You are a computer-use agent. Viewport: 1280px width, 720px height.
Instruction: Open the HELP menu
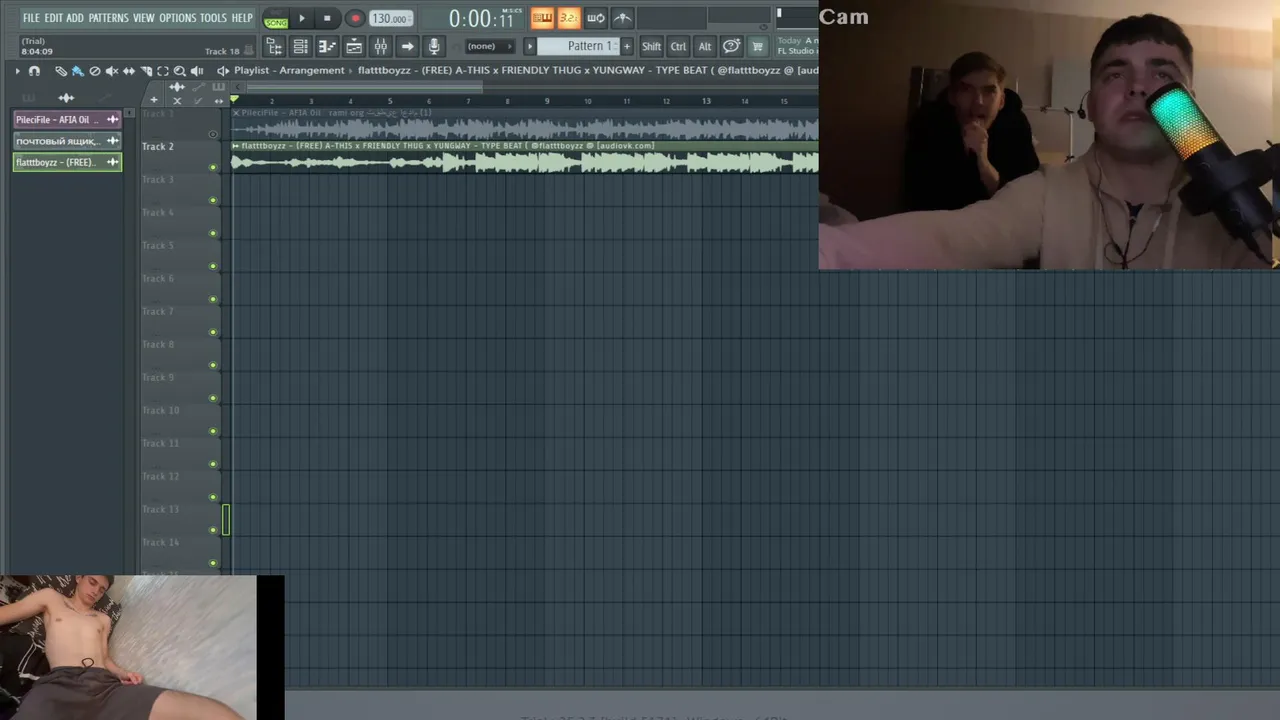pos(242,18)
